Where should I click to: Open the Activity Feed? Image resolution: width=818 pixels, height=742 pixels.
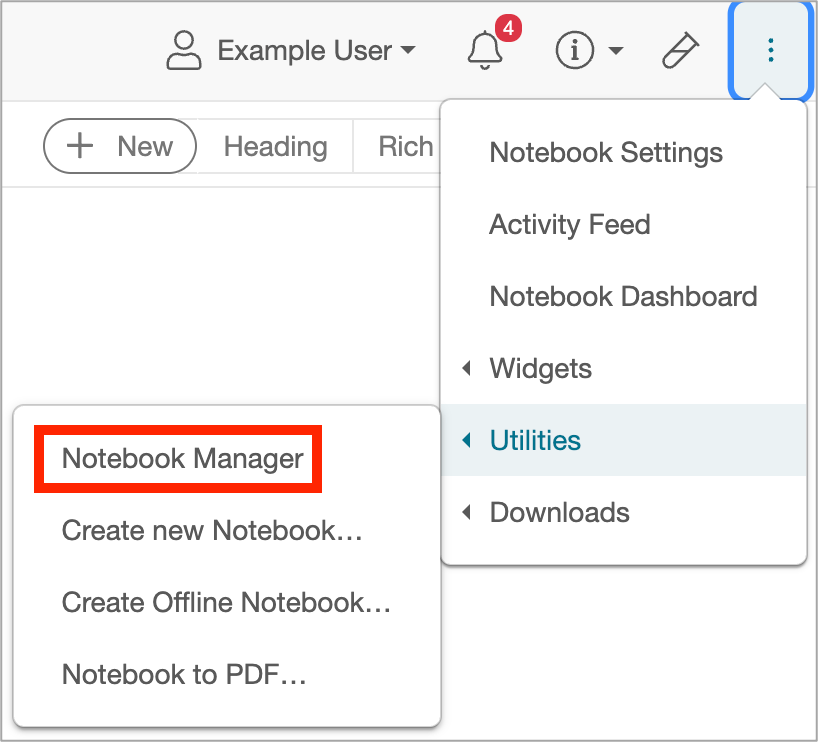pos(569,224)
